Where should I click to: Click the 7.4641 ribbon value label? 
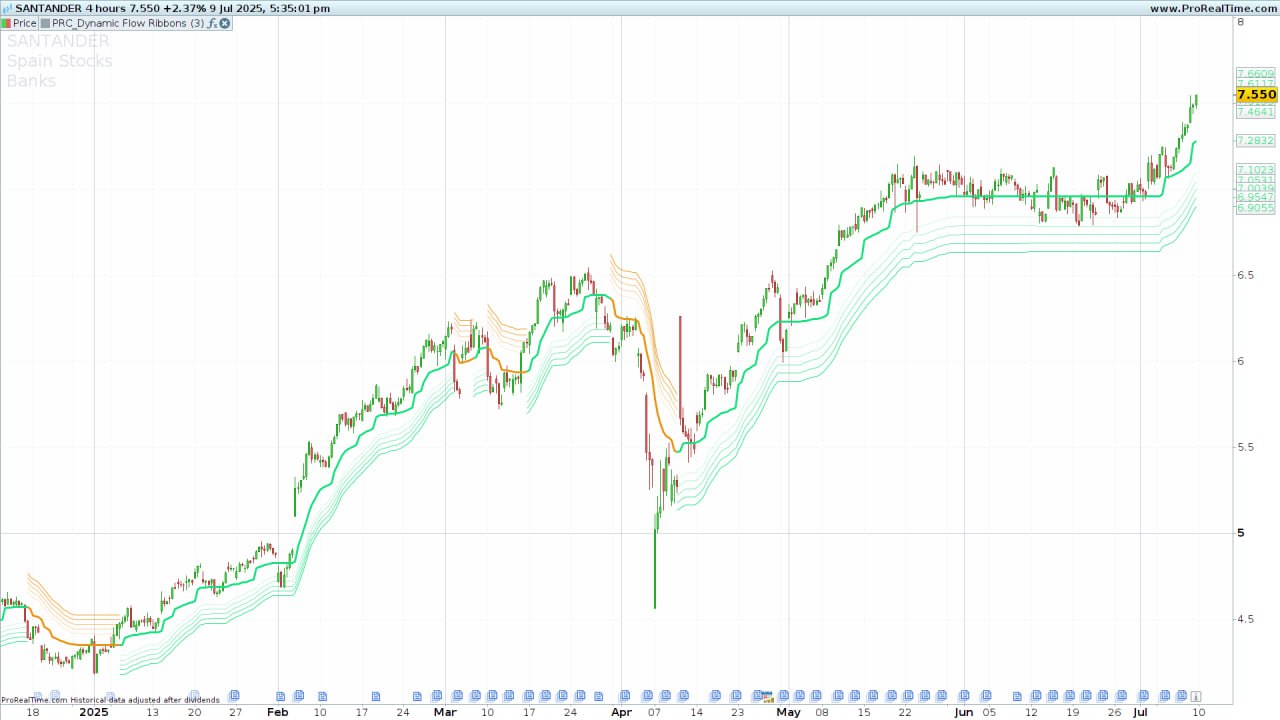coord(1256,112)
